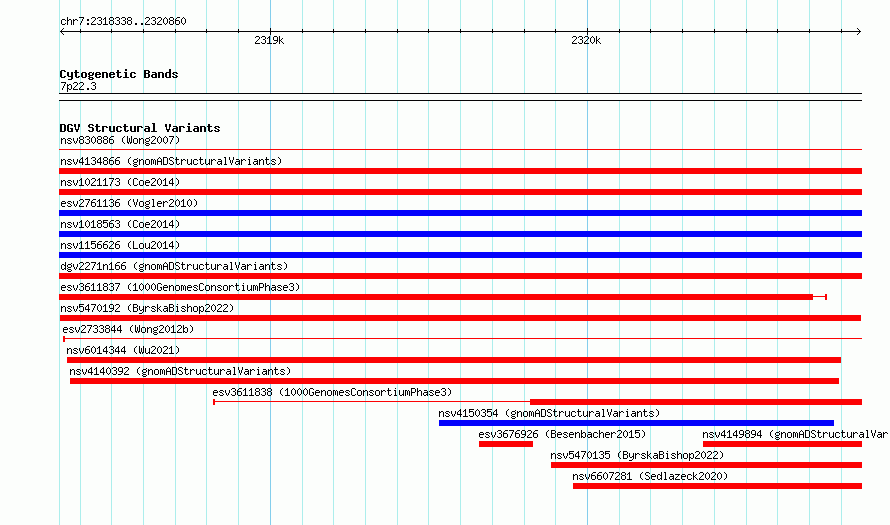
Task: Open the nsv1021173 (Coe2014) variant label
Action: [120, 182]
